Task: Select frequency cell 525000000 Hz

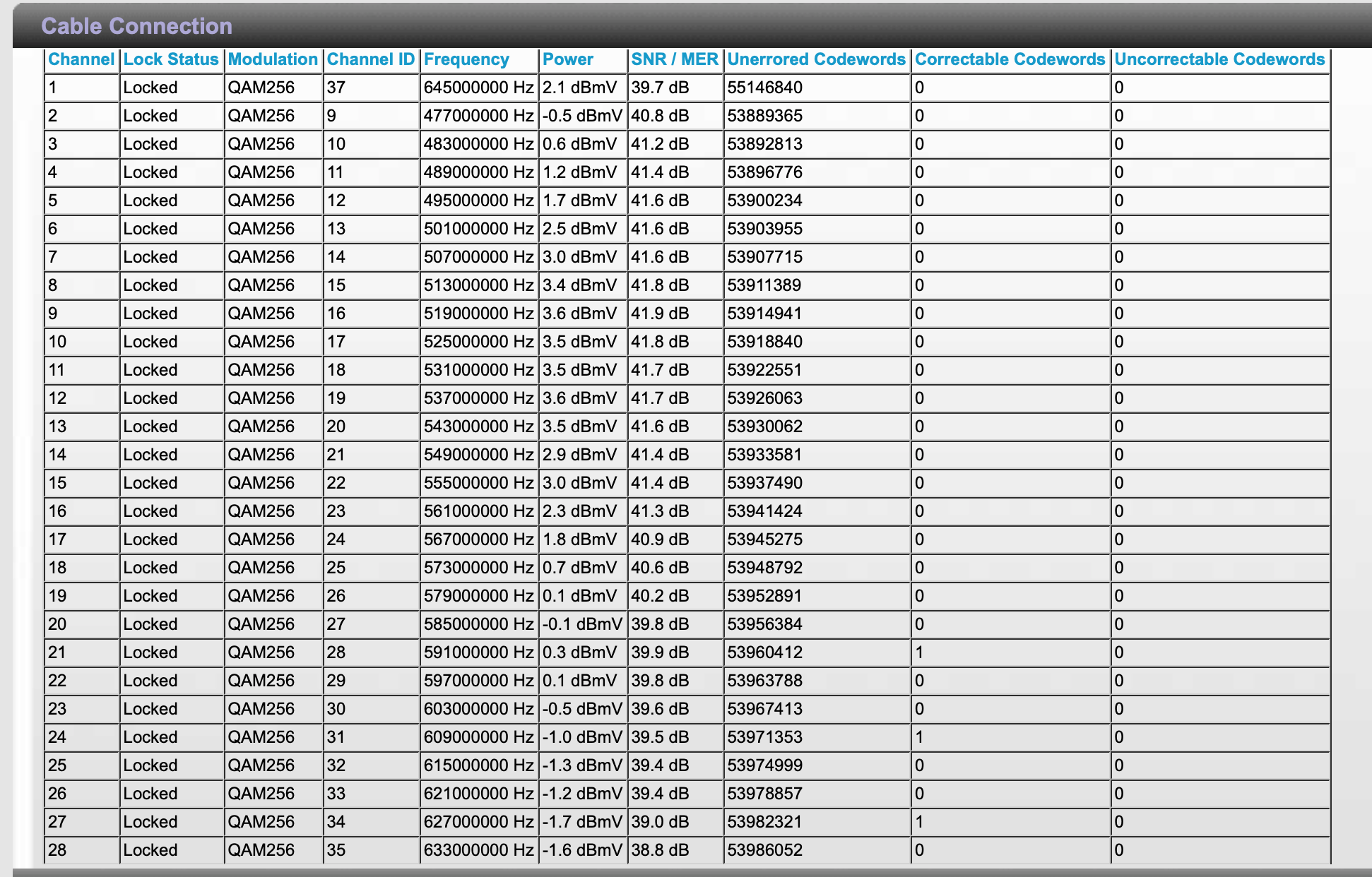Action: point(478,342)
